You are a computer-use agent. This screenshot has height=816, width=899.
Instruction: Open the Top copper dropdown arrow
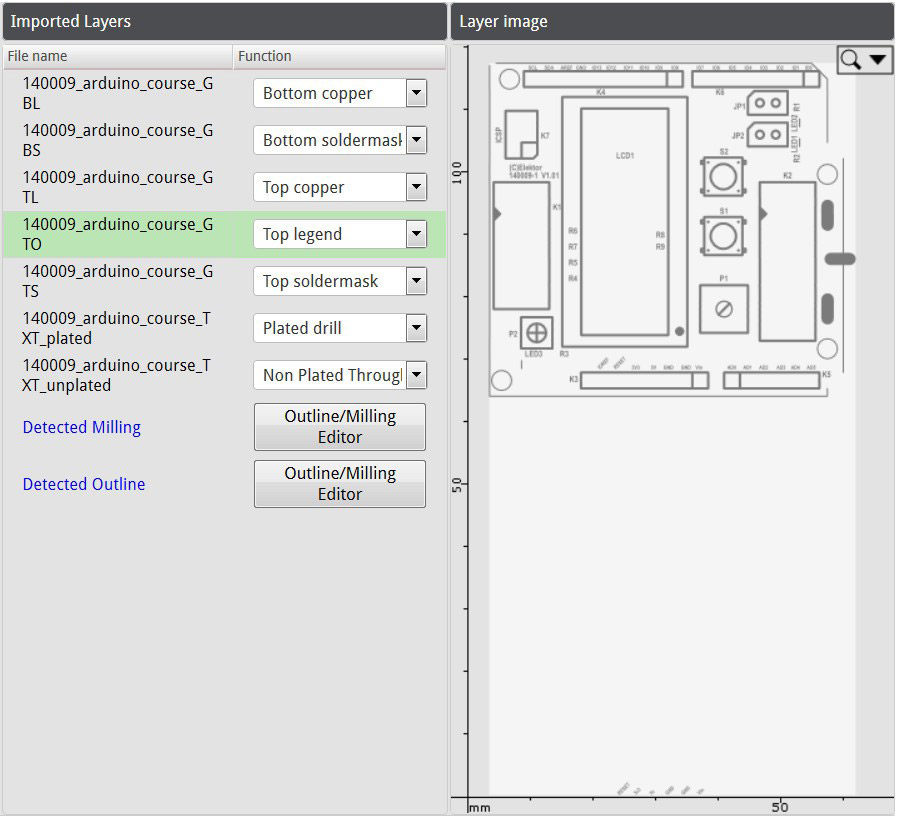tap(416, 186)
